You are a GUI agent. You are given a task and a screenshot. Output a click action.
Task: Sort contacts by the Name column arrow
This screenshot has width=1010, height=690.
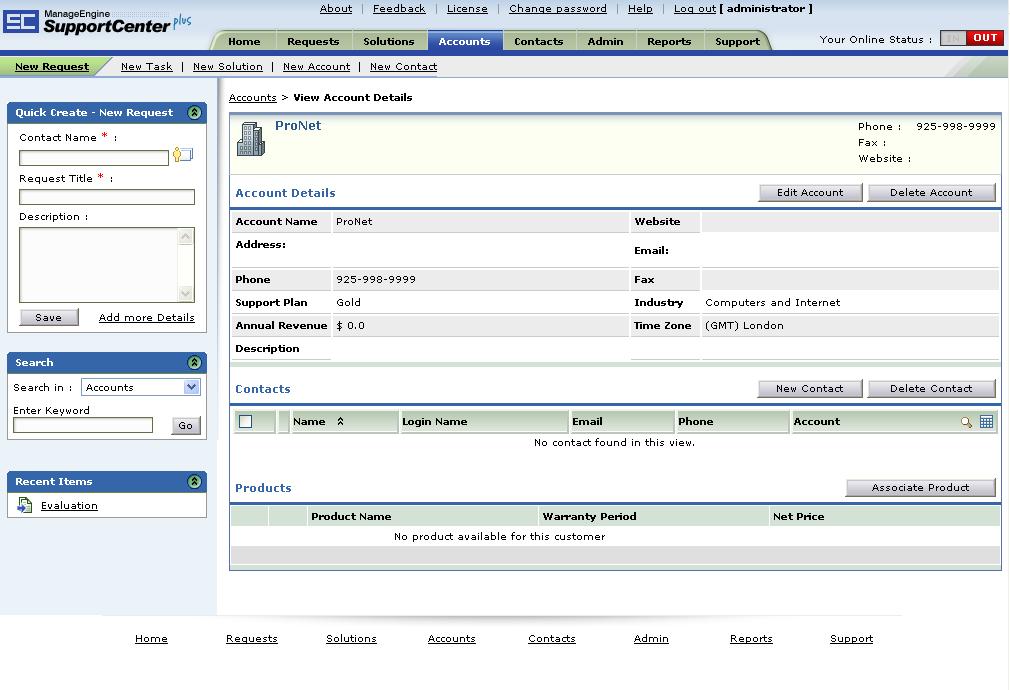click(x=340, y=422)
